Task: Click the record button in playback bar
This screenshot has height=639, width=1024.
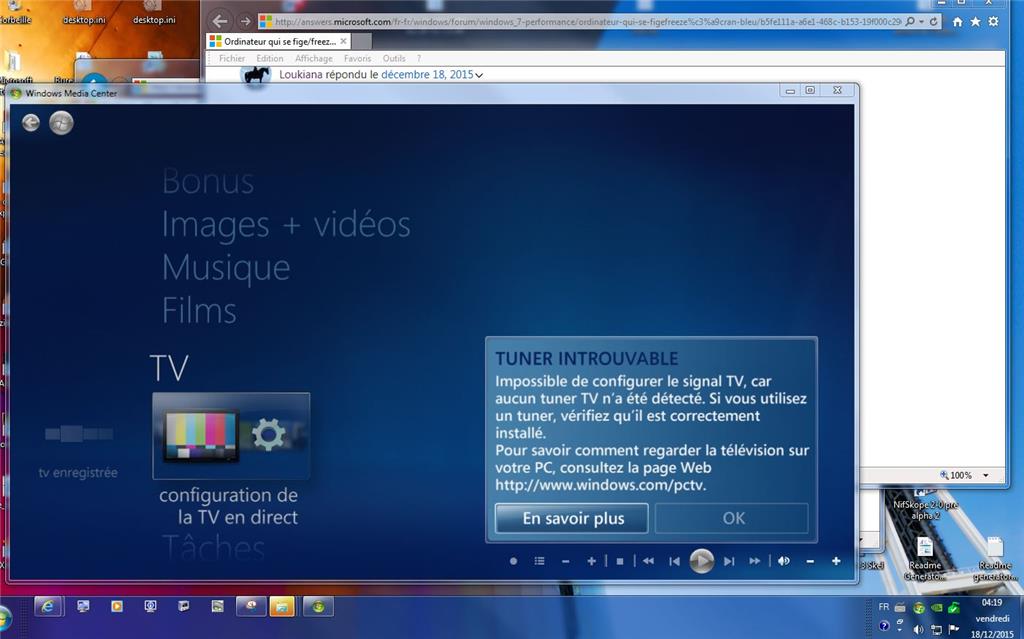Action: coord(513,561)
